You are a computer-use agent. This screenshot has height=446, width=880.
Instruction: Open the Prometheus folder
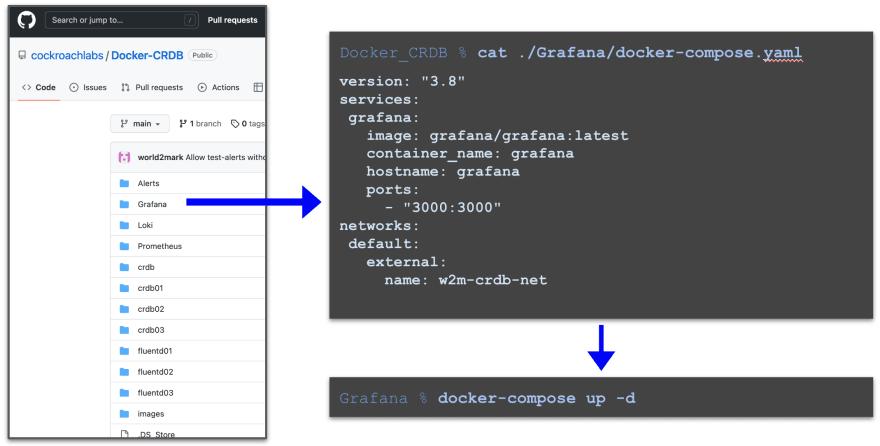(x=159, y=246)
